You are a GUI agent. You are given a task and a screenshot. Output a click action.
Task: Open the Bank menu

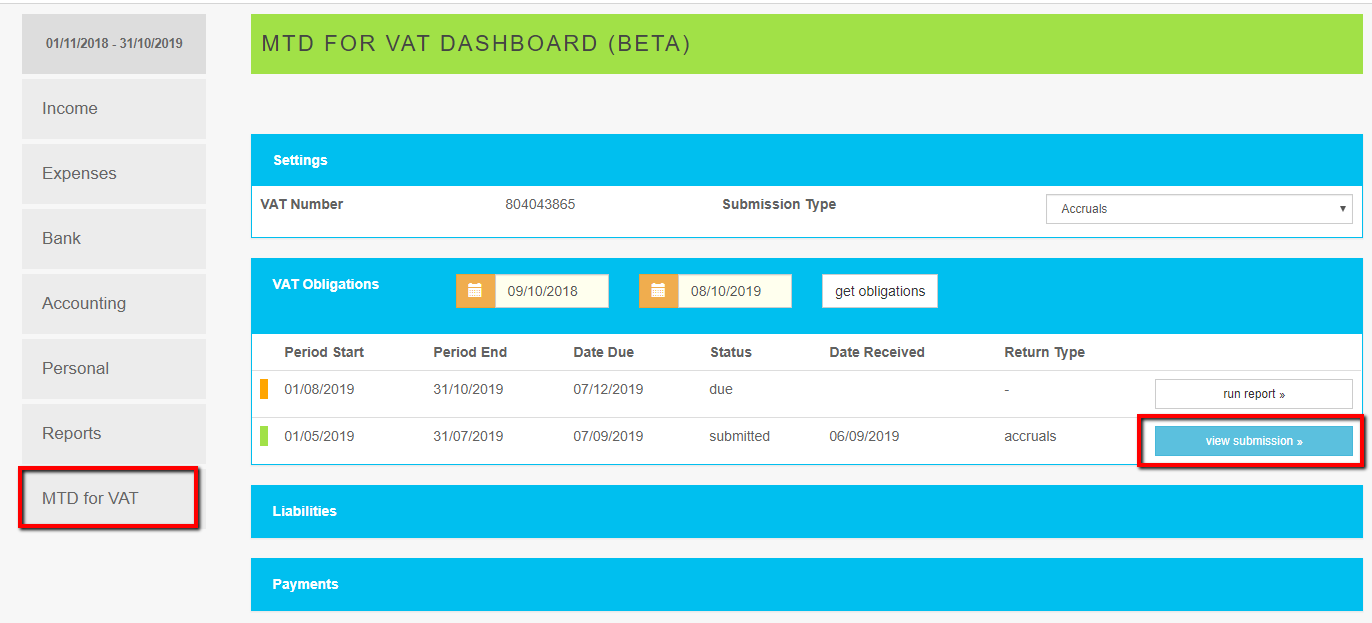[x=114, y=238]
